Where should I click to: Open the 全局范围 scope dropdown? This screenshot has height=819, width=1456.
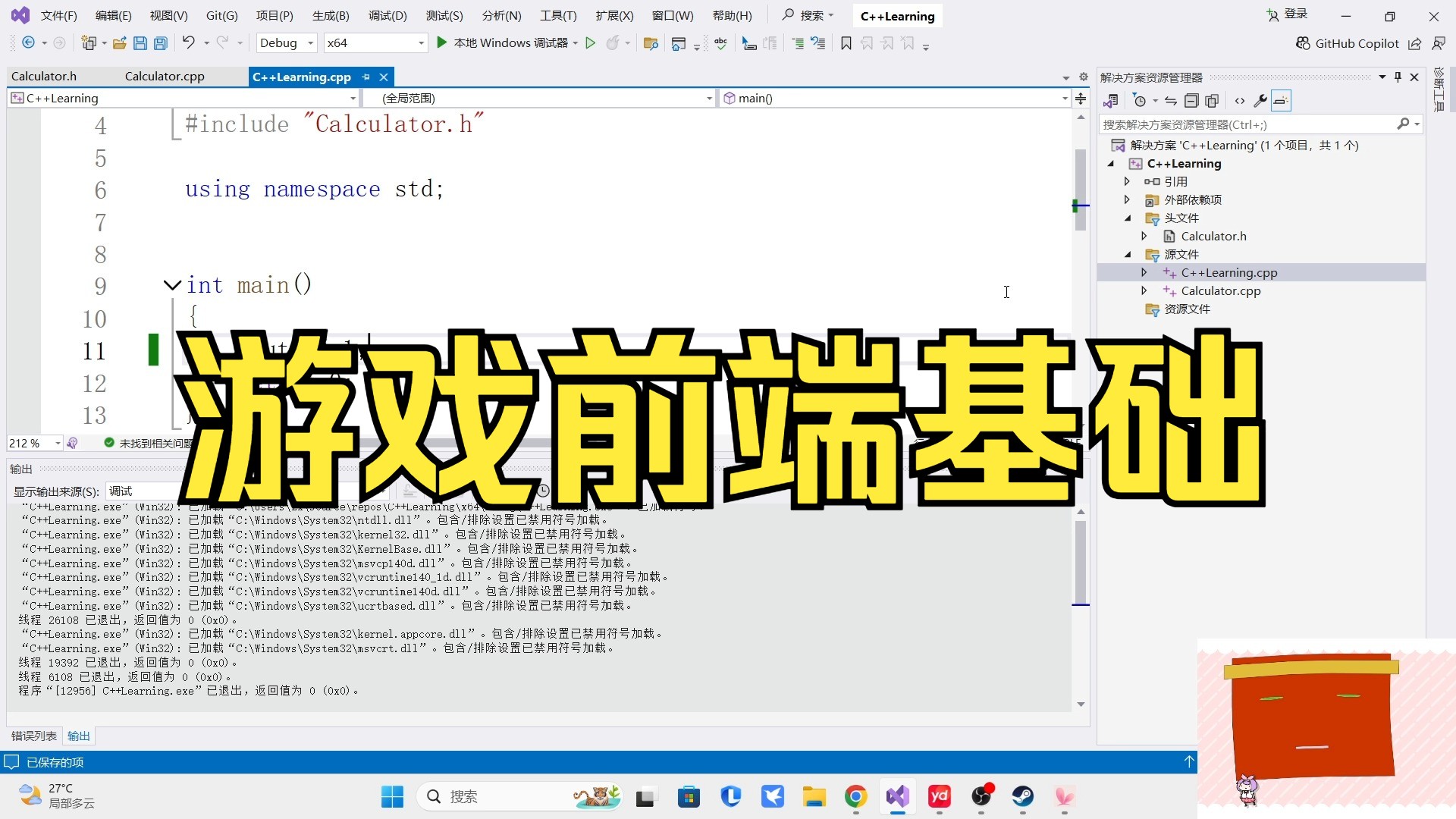tap(540, 99)
